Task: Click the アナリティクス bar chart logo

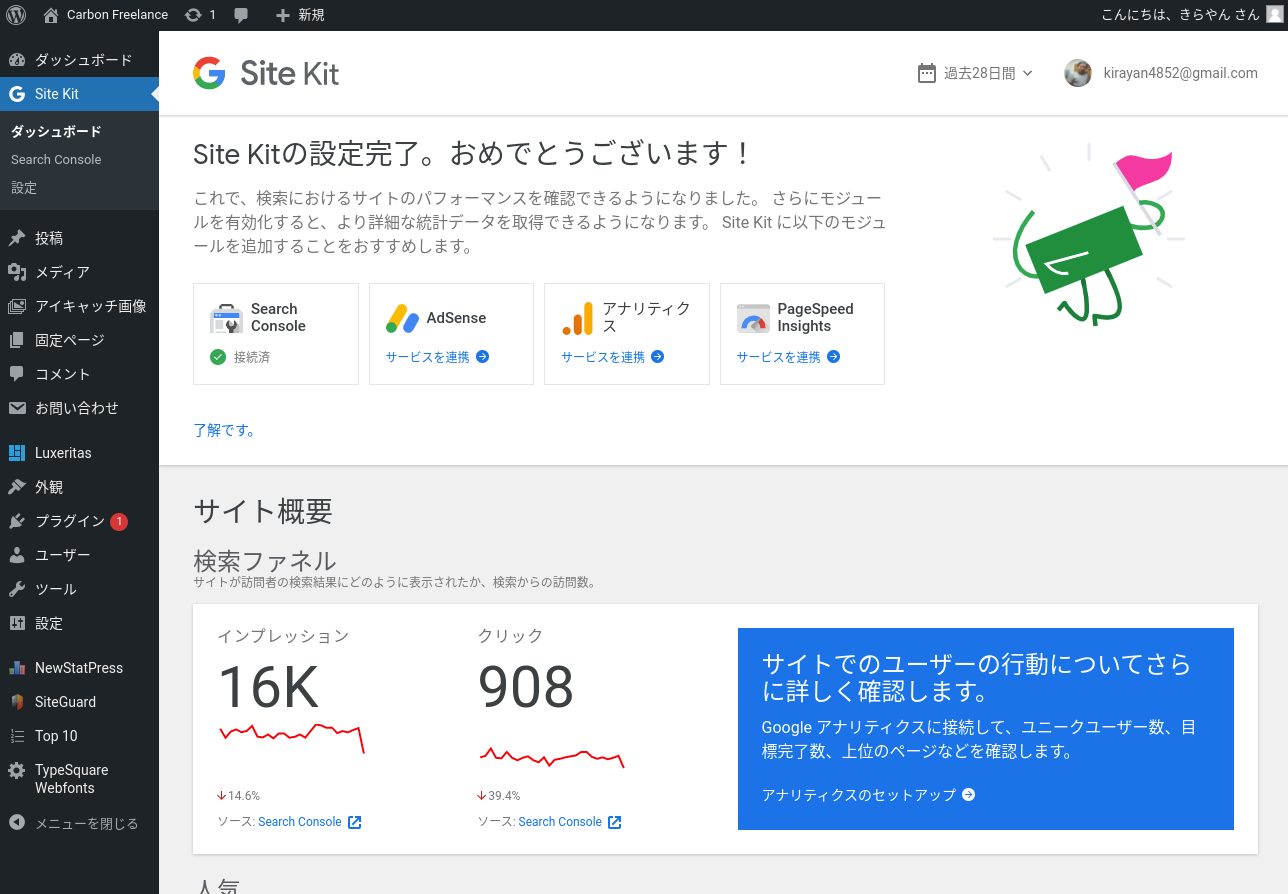Action: 577,318
